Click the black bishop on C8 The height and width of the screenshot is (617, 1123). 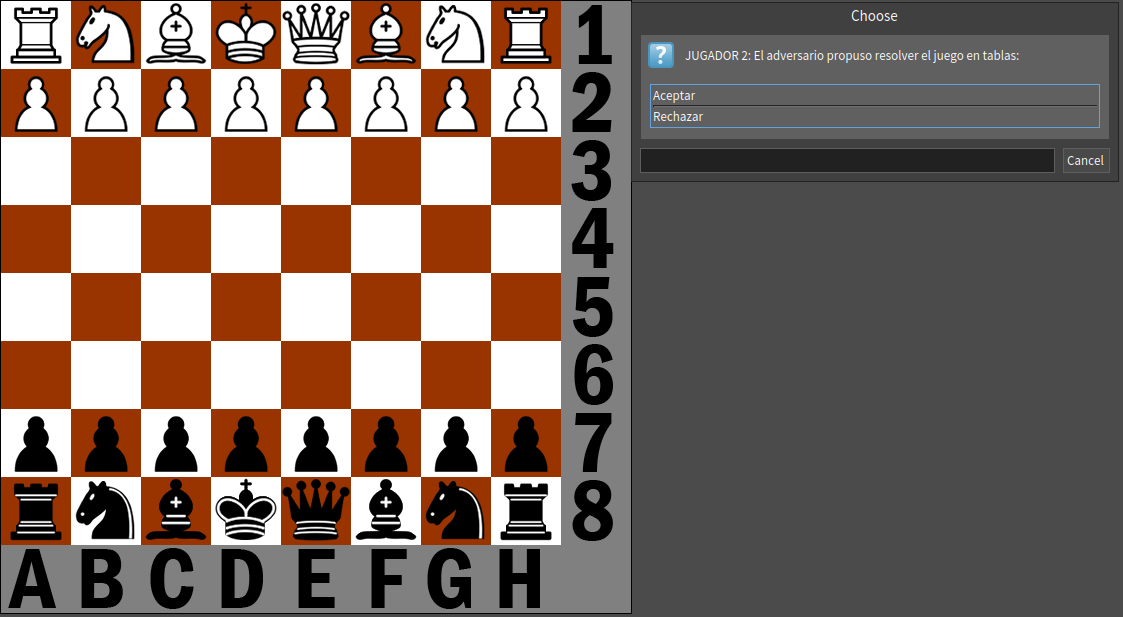click(176, 510)
